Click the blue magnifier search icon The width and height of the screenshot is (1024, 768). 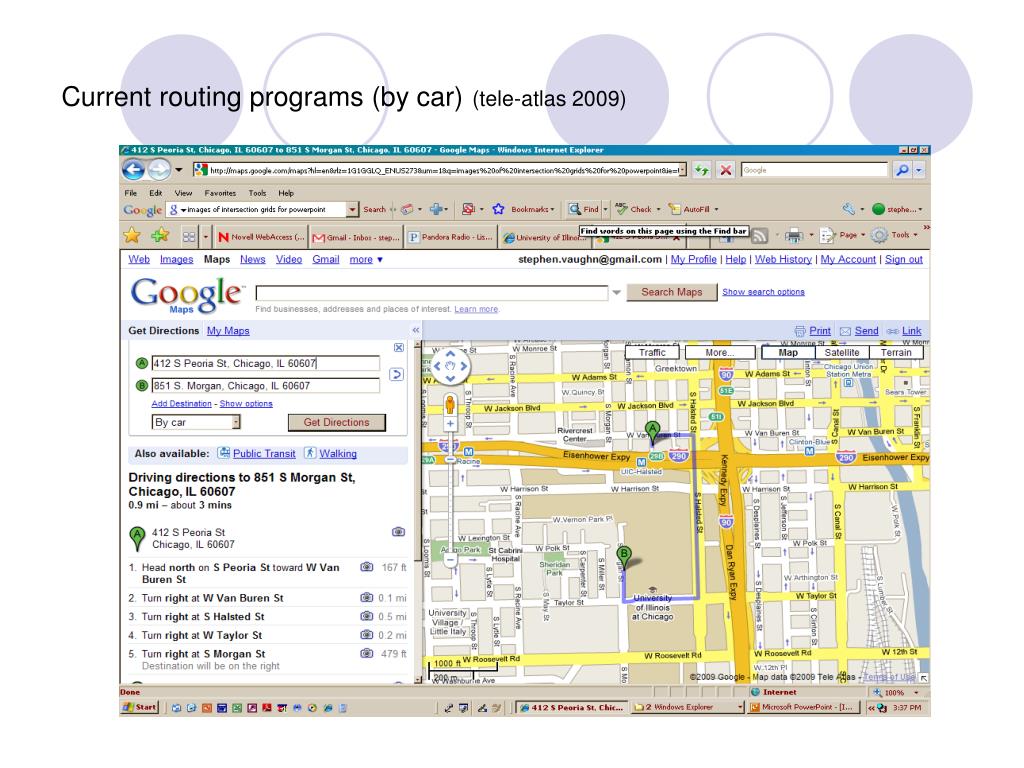point(902,170)
